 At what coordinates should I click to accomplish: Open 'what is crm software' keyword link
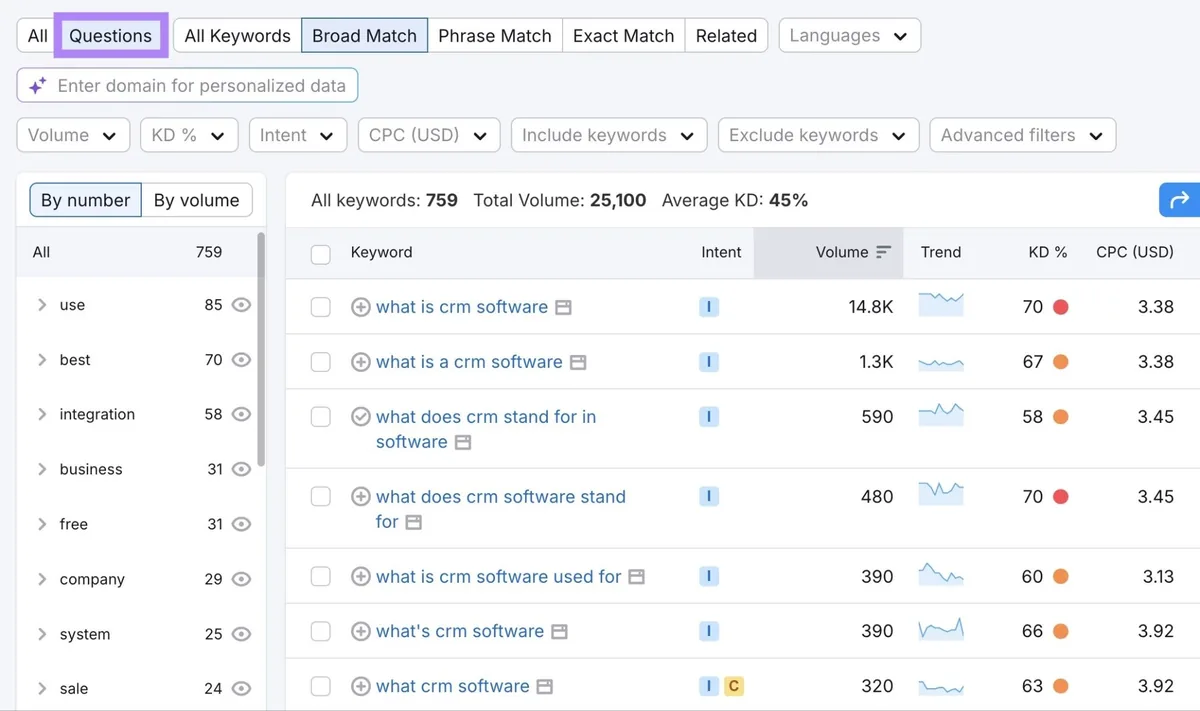pos(462,307)
